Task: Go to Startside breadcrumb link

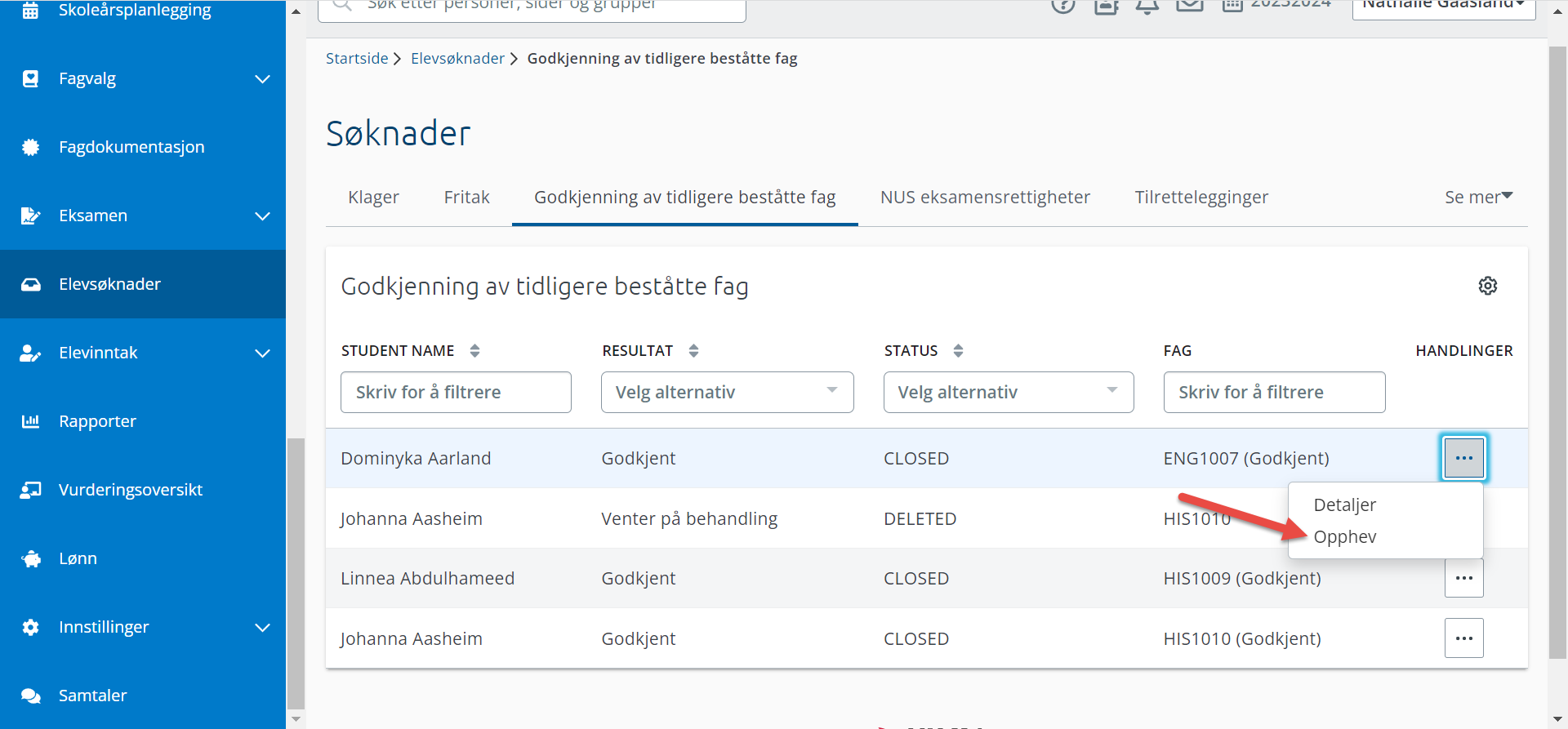Action: click(x=357, y=58)
